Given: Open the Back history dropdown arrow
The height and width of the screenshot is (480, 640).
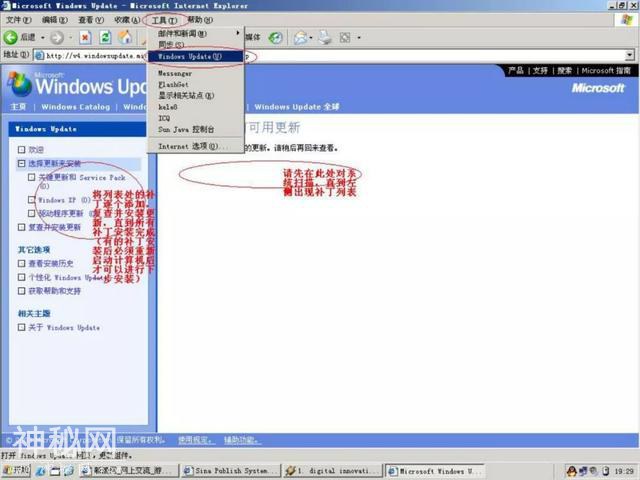Looking at the screenshot, I should 42,38.
